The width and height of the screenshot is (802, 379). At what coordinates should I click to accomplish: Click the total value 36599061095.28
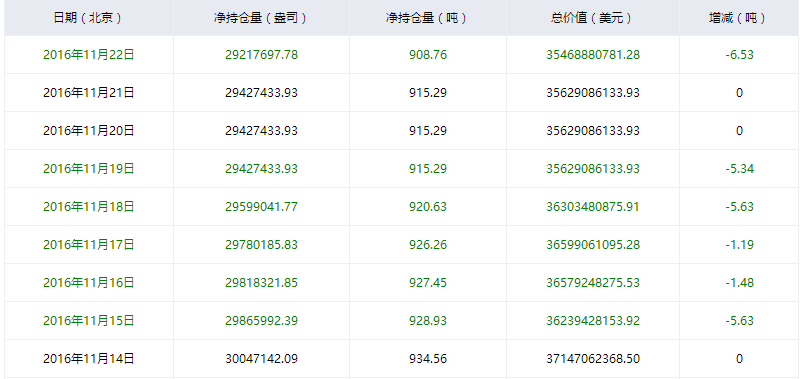[x=593, y=244]
